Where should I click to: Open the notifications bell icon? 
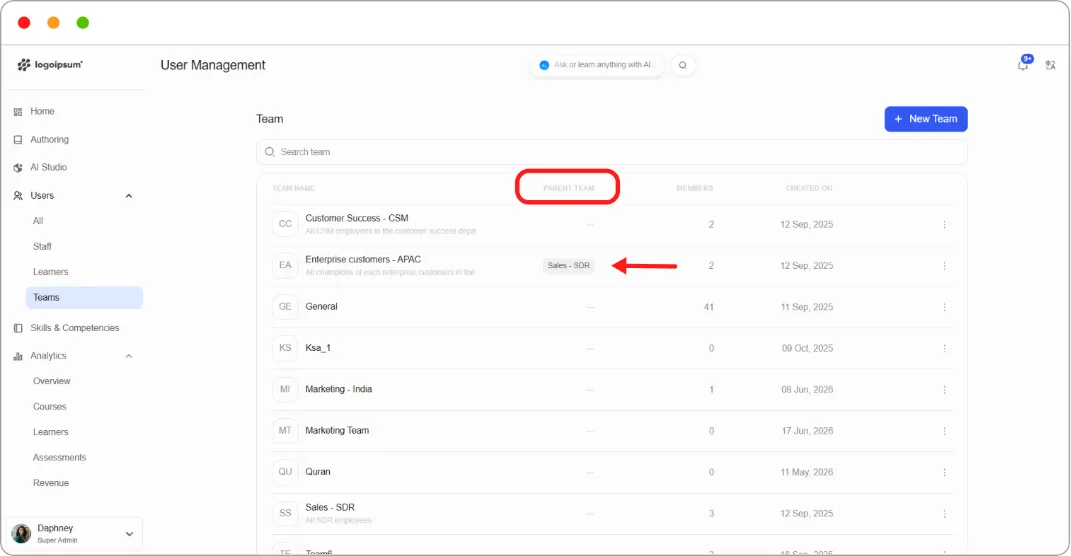coord(1023,65)
